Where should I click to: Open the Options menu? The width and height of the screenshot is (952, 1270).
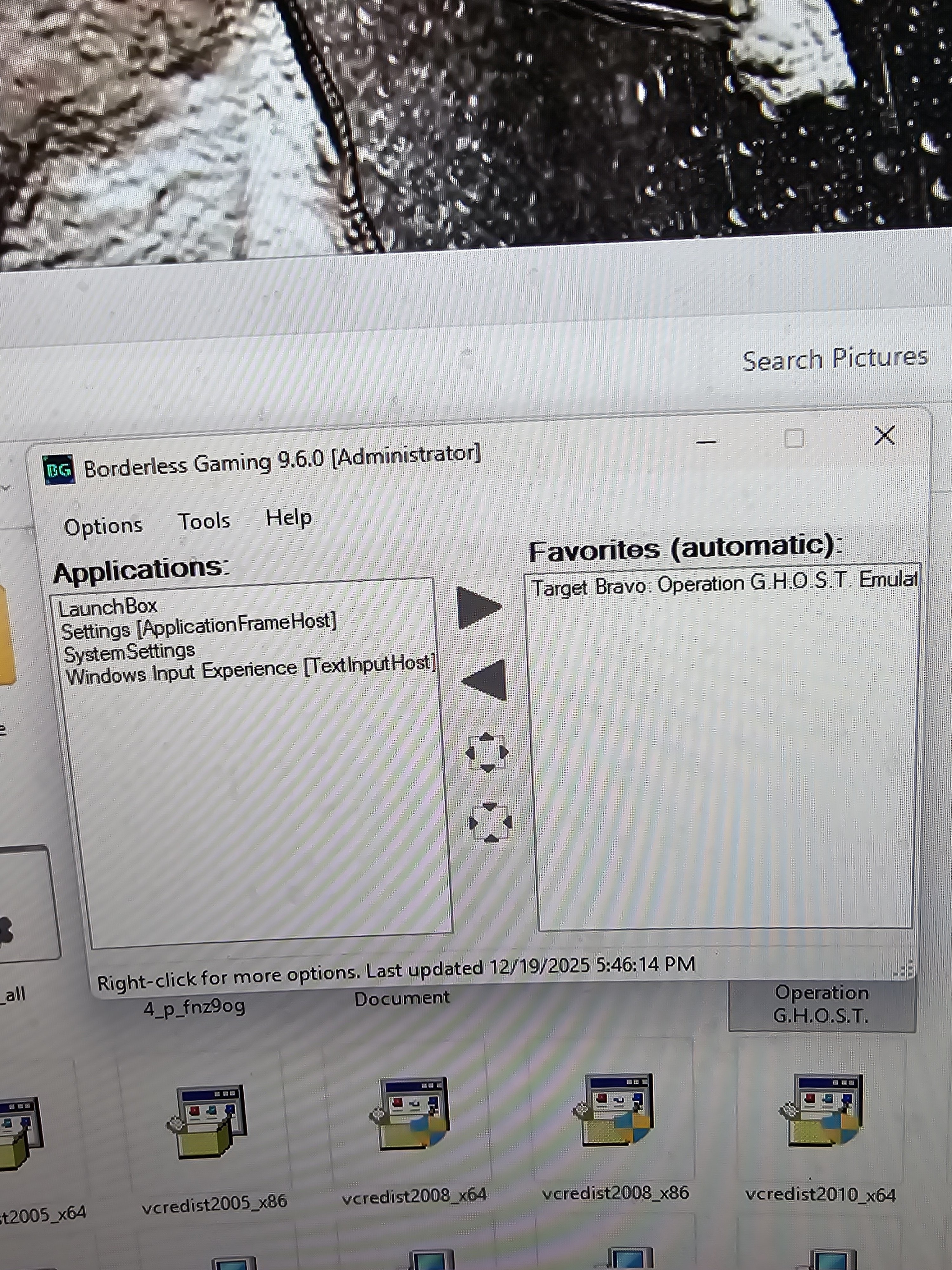[103, 526]
